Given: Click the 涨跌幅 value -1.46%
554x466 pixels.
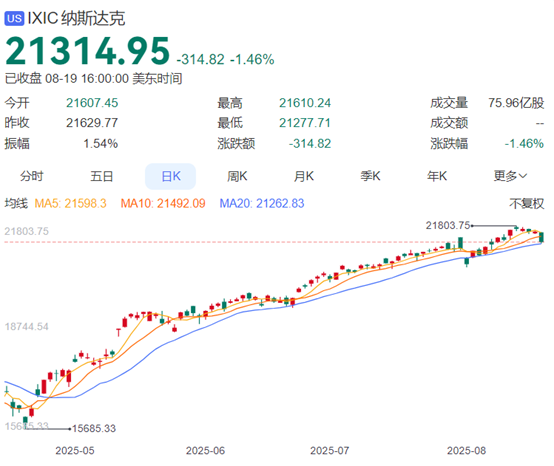Looking at the screenshot, I should (524, 143).
